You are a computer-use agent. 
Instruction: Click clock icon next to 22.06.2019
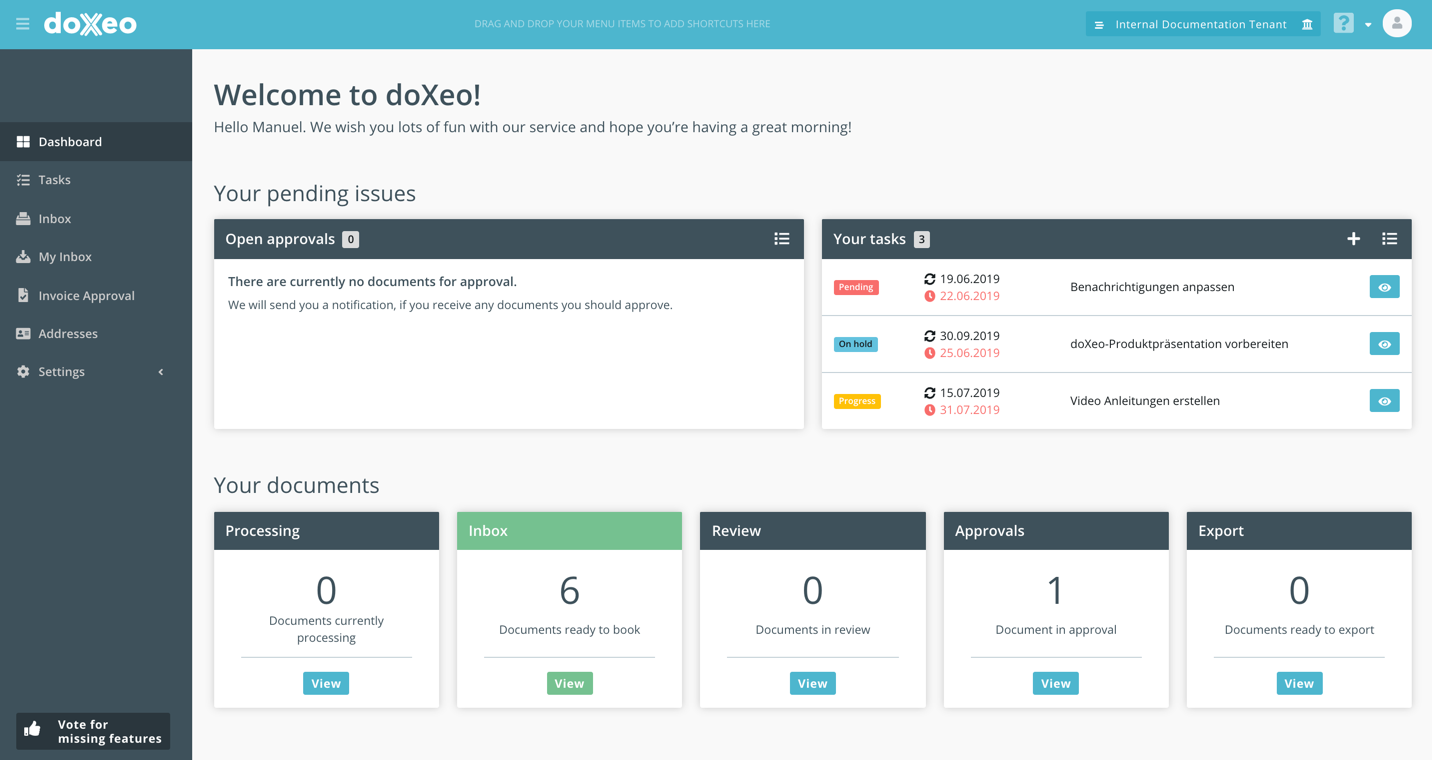pyautogui.click(x=930, y=296)
